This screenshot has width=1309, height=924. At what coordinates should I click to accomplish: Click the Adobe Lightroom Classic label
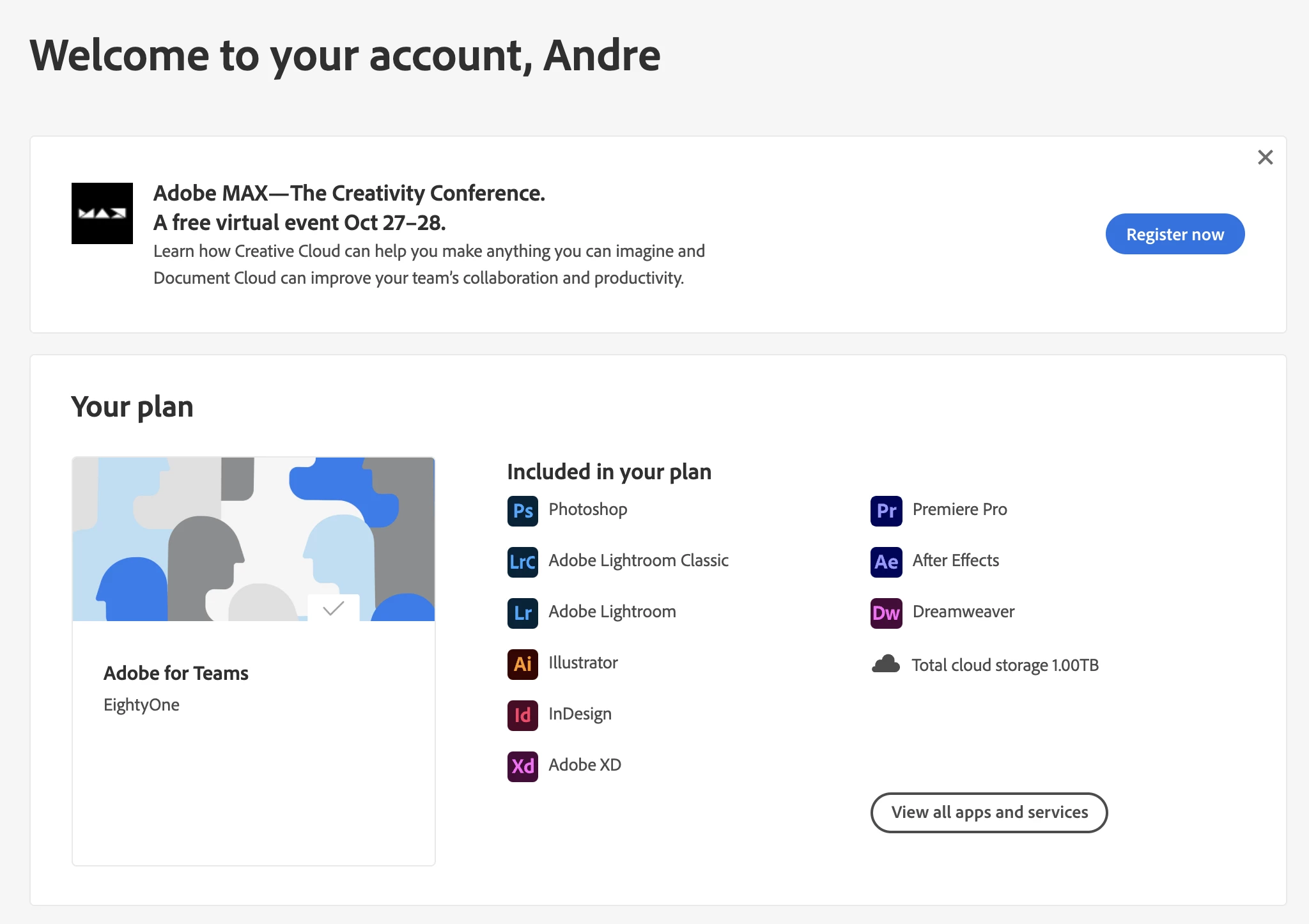638,560
